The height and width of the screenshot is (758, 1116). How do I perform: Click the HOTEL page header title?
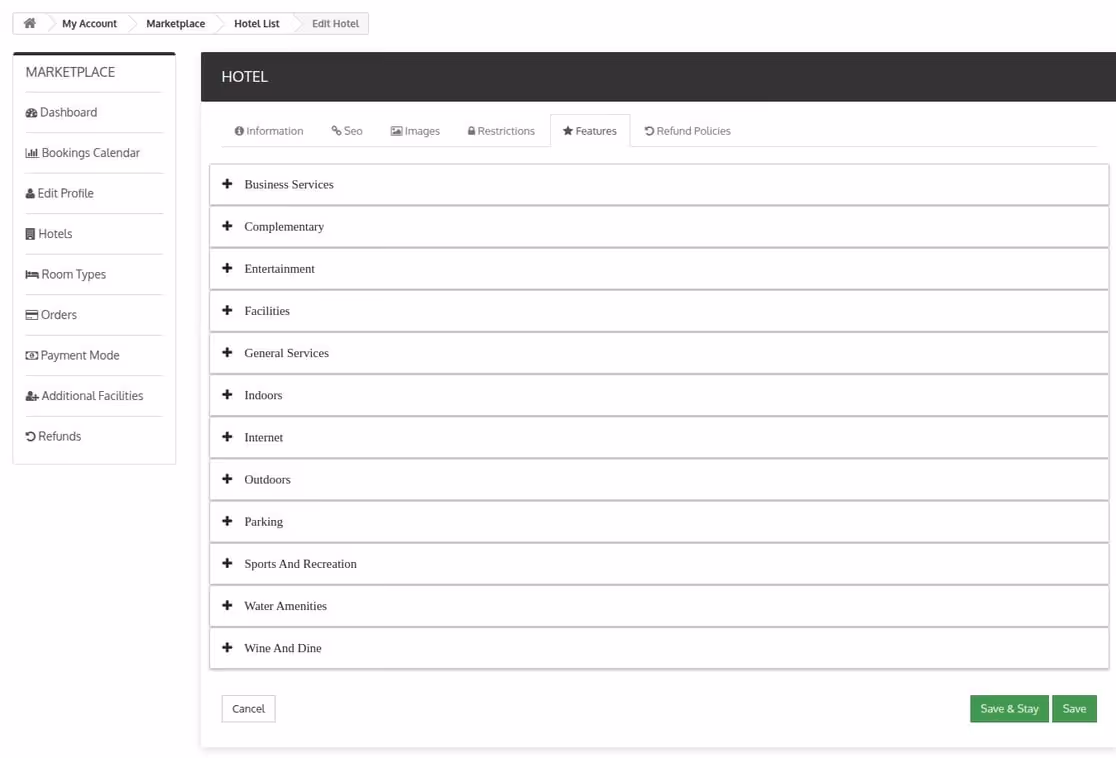(244, 77)
